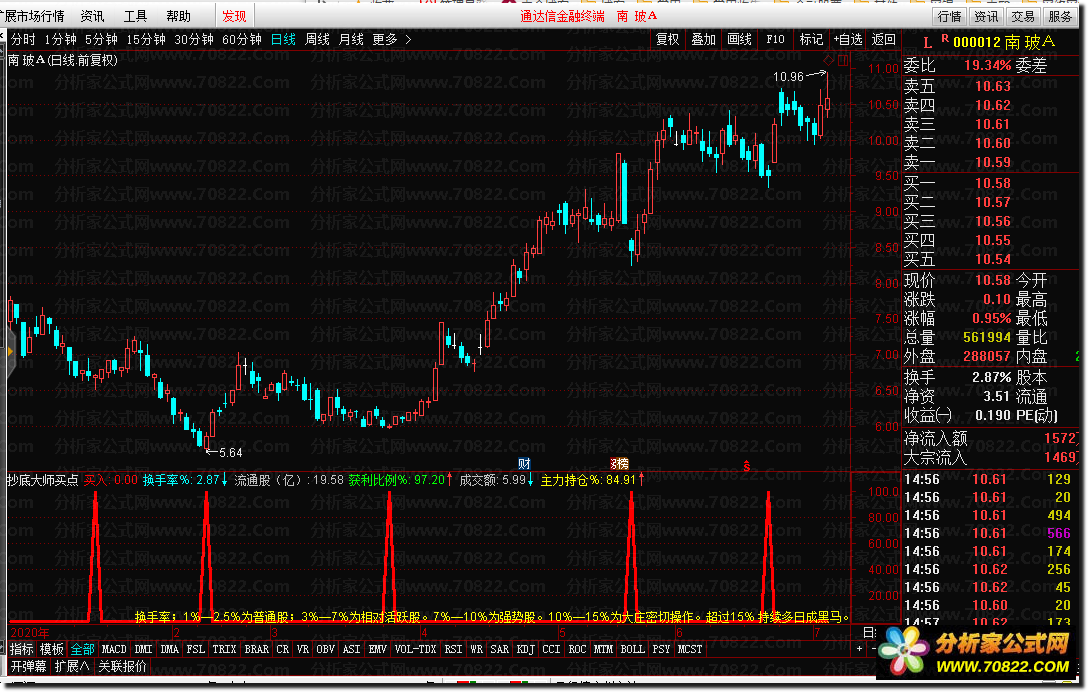Choose the FSL indicator
This screenshot has height=692, width=1089.
pos(196,649)
